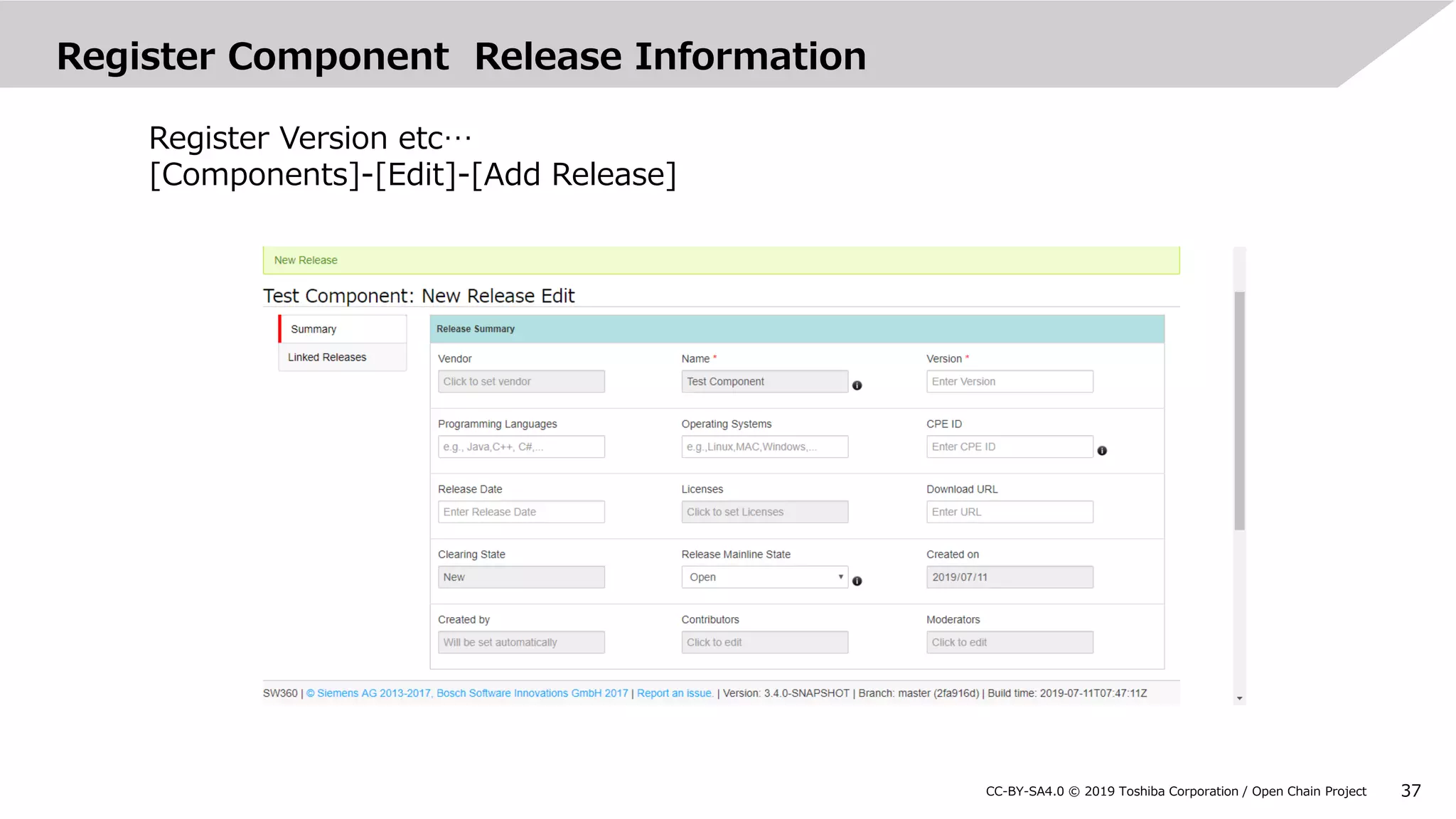Click the Enter Release Date field
The width and height of the screenshot is (1456, 819).
(x=521, y=512)
